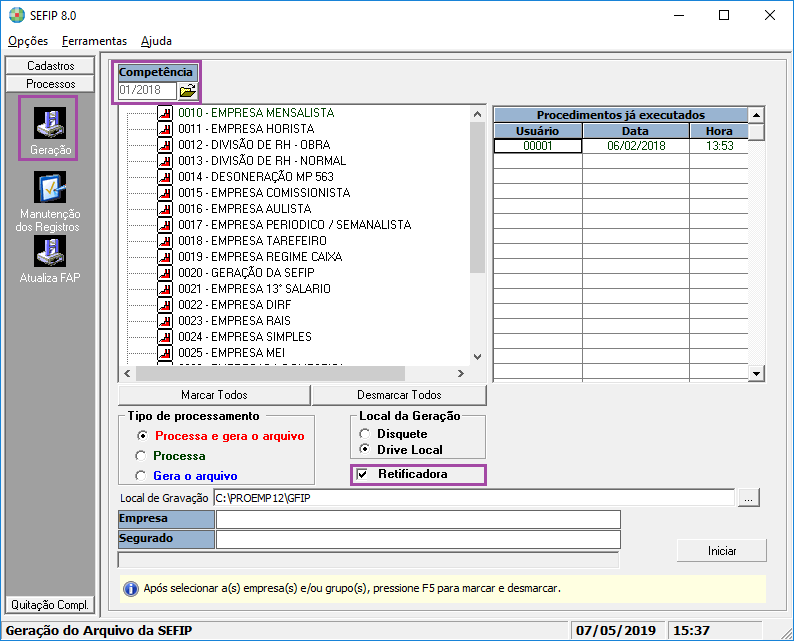Select icon of 0024 - EMPRESA SIMPLES
Screen dimensions: 794x641
165,337
